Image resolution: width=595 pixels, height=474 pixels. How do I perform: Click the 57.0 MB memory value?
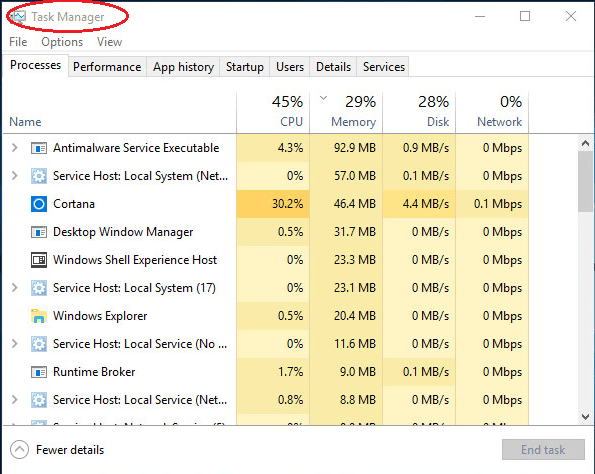[354, 176]
